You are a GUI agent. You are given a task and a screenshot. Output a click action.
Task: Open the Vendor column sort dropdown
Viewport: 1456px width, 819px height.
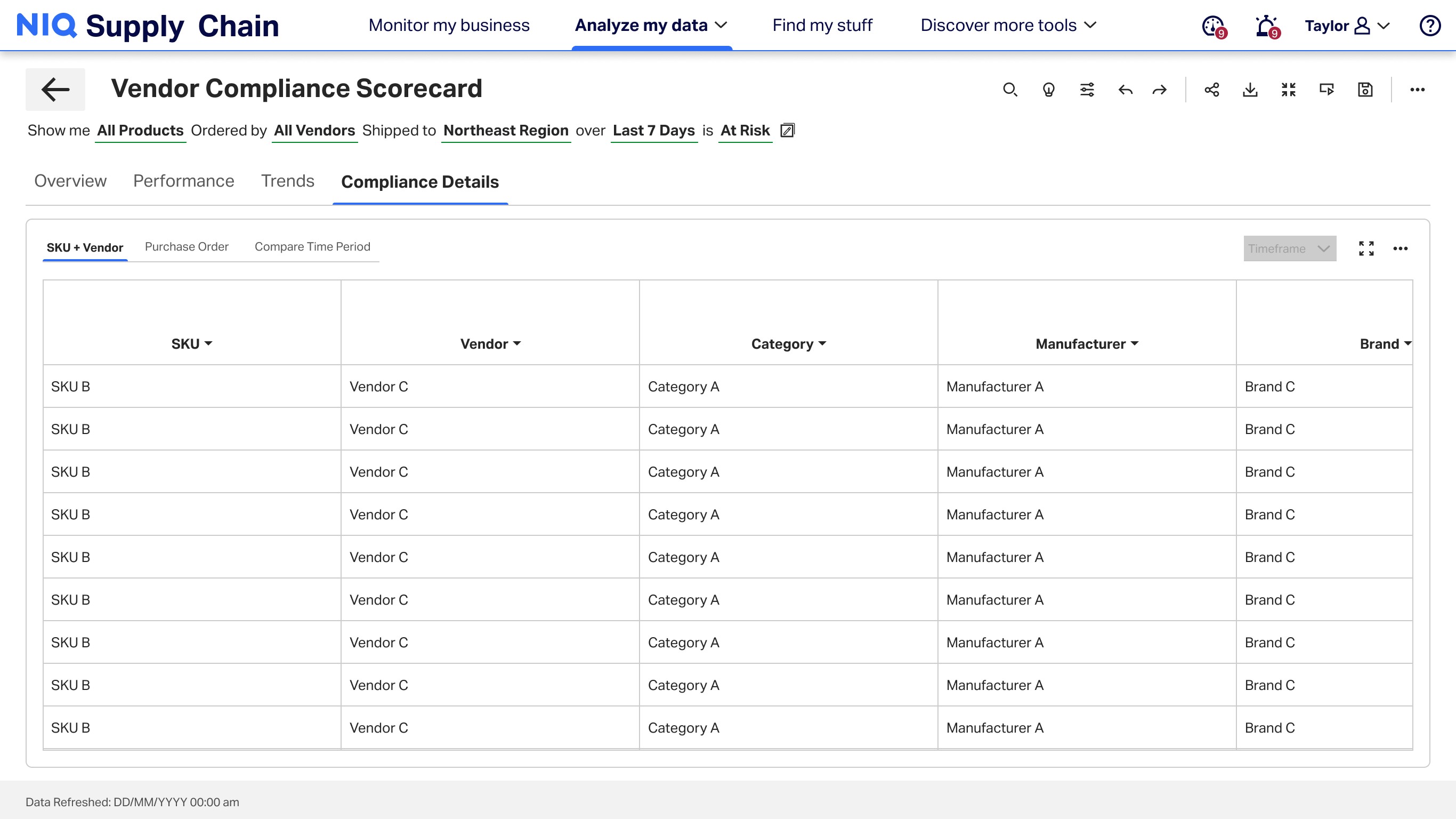(517, 344)
